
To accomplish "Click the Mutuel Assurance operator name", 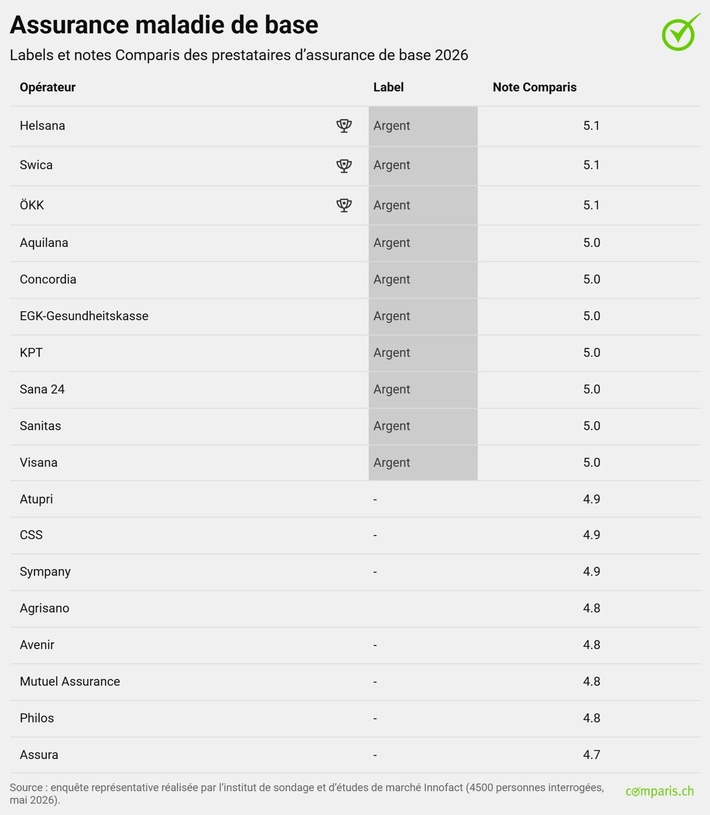I will 70,681.
